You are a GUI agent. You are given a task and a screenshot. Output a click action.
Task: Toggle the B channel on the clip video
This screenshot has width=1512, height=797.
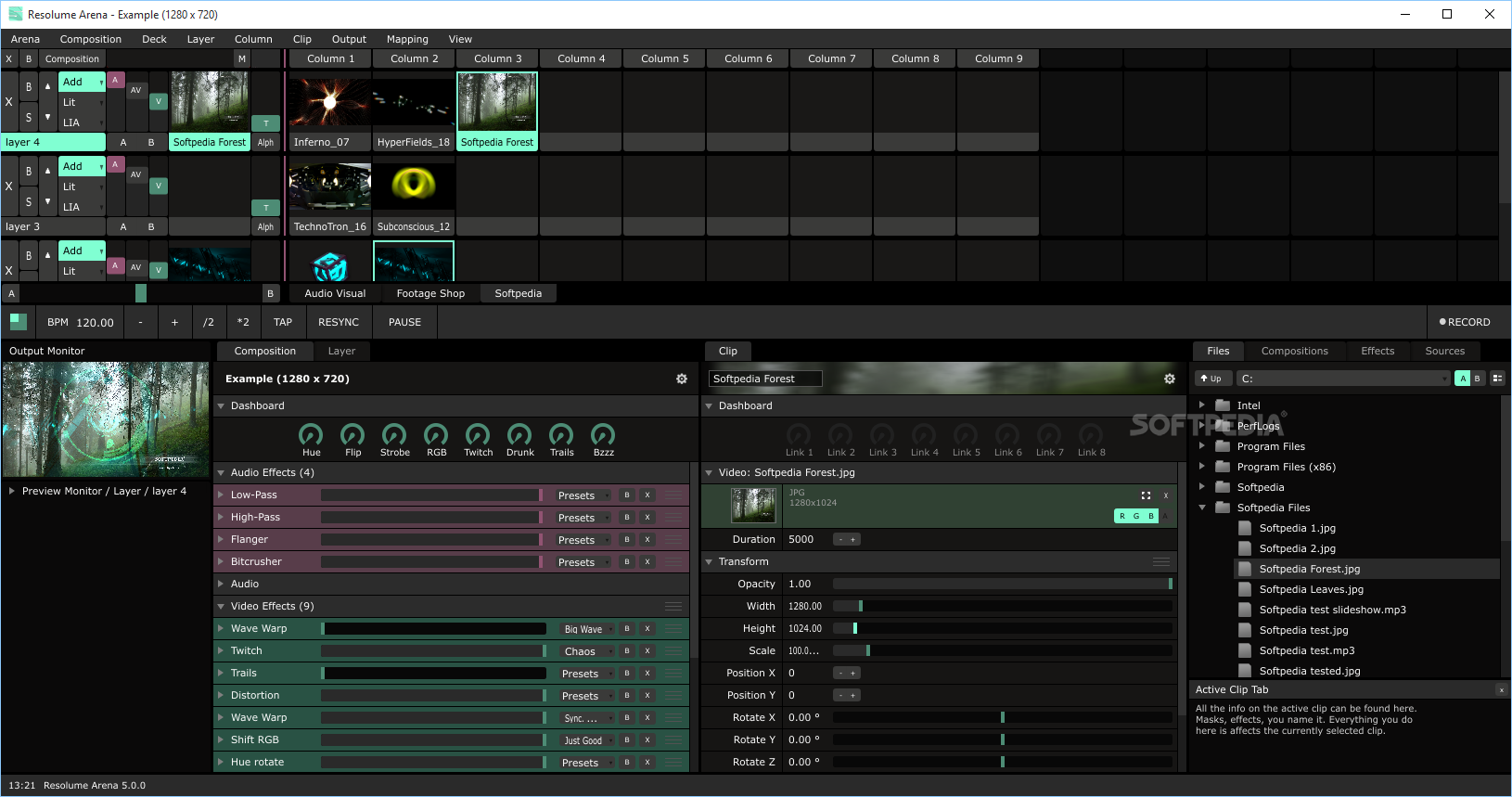point(1151,516)
